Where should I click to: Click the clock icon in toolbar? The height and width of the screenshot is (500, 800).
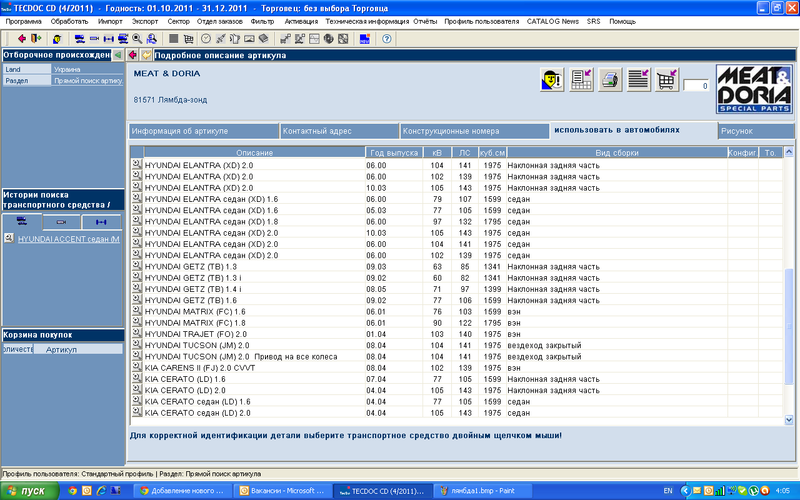tap(206, 39)
